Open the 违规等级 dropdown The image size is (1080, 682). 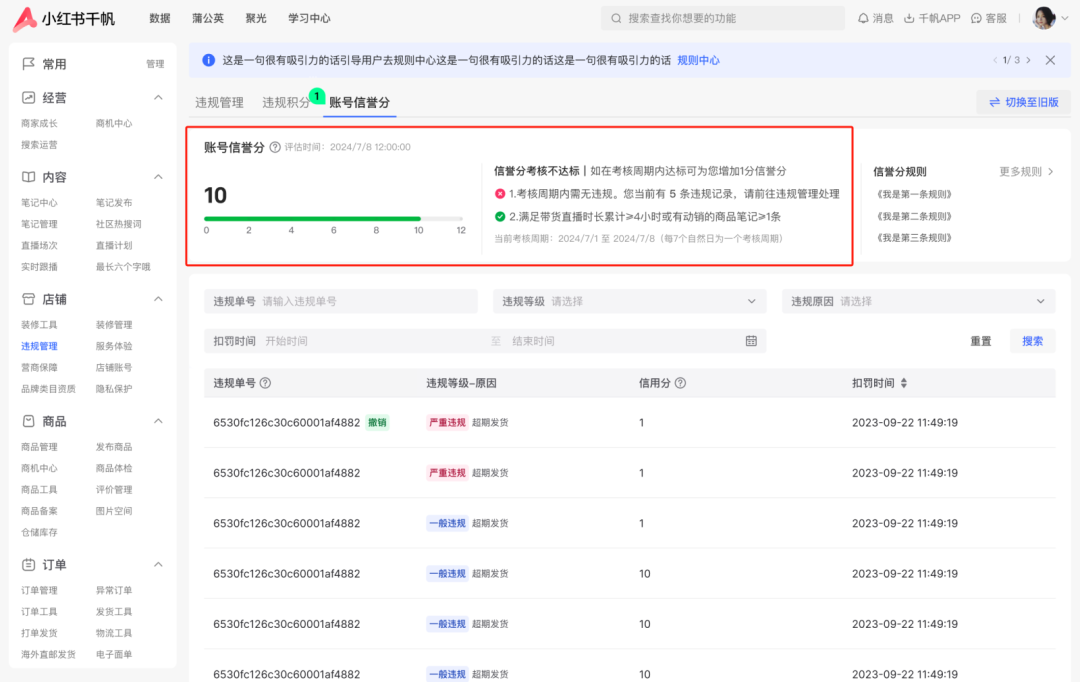[628, 301]
